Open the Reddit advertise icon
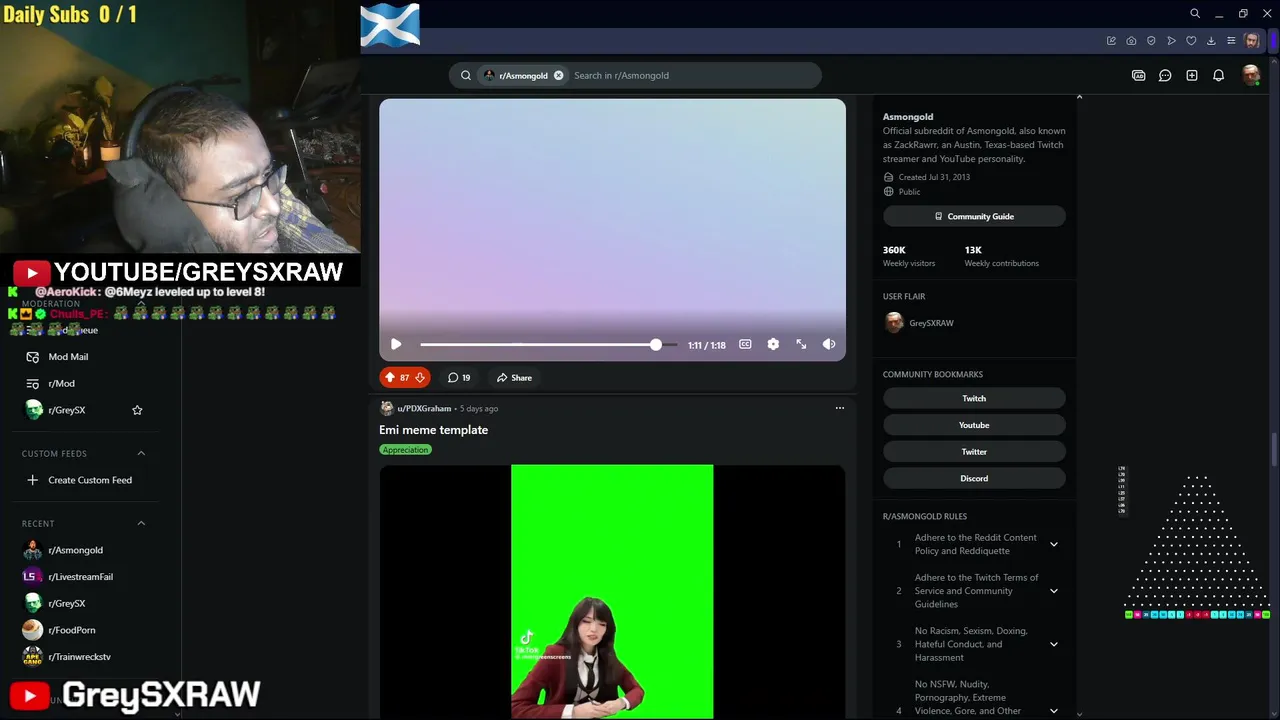The image size is (1280, 720). (1138, 75)
